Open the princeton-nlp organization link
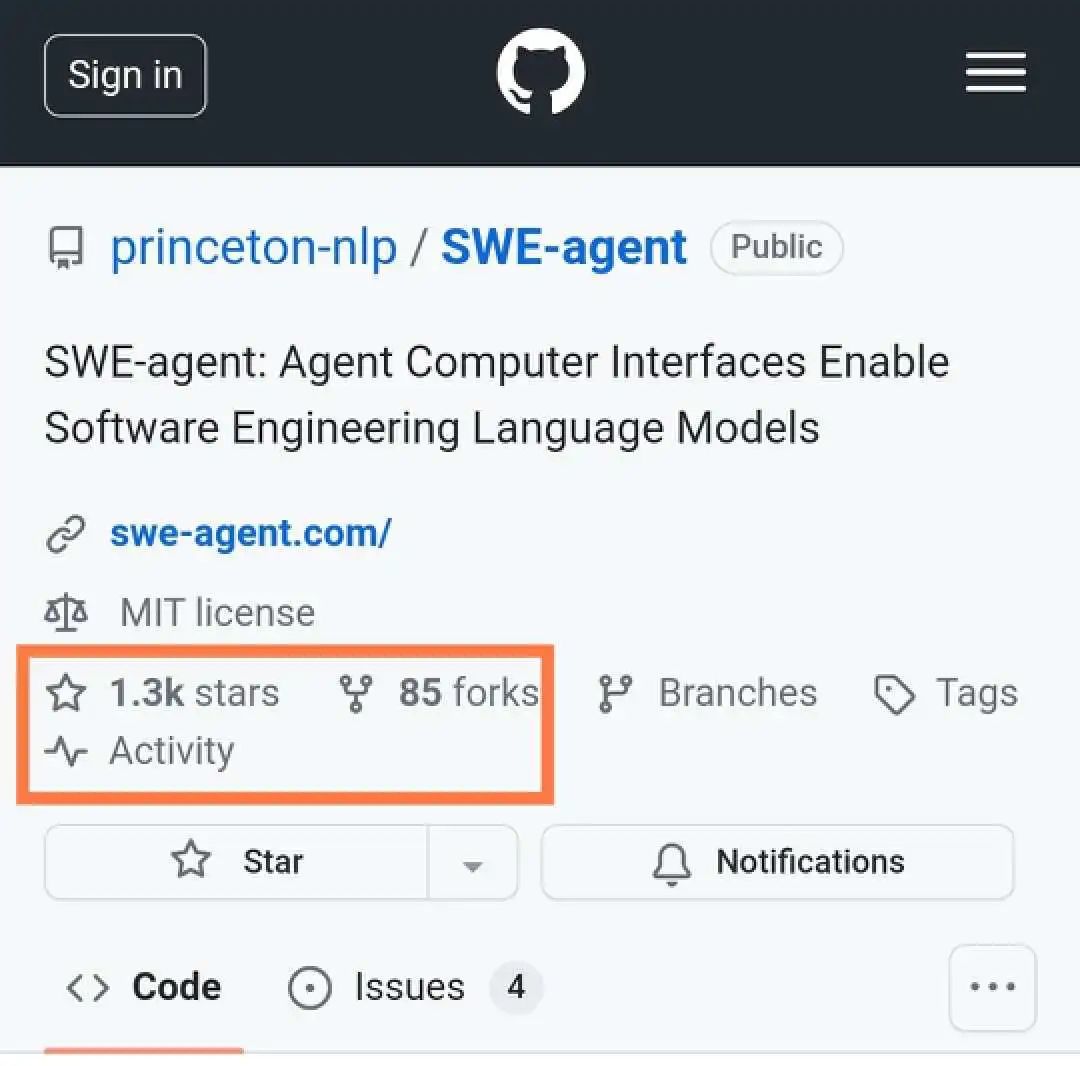The height and width of the screenshot is (1066, 1080). (x=254, y=247)
